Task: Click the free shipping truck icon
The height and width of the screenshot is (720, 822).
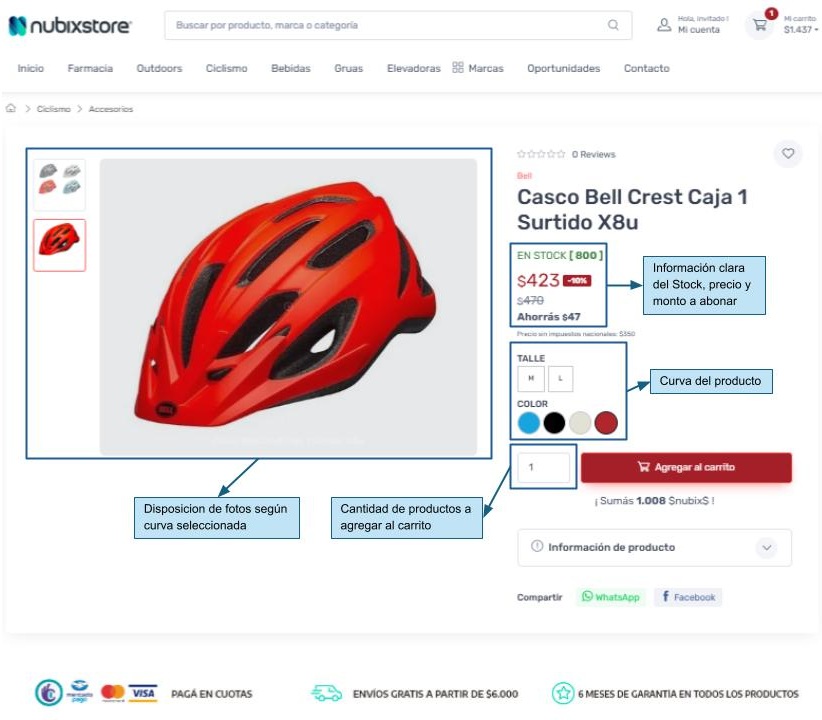Action: coord(326,693)
